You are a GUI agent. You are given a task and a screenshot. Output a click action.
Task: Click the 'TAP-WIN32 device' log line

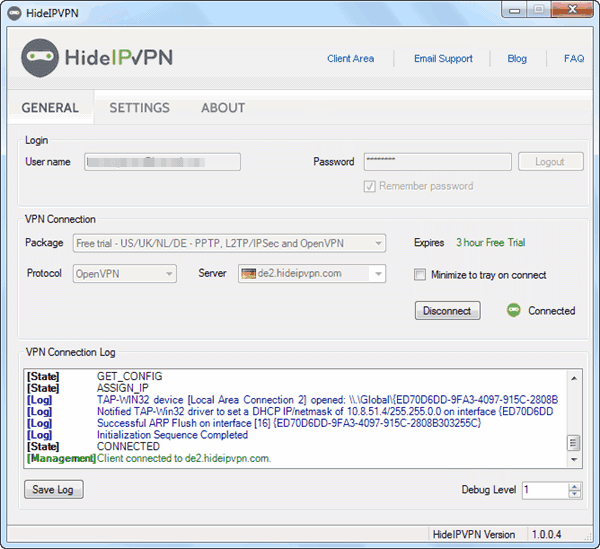[328, 400]
